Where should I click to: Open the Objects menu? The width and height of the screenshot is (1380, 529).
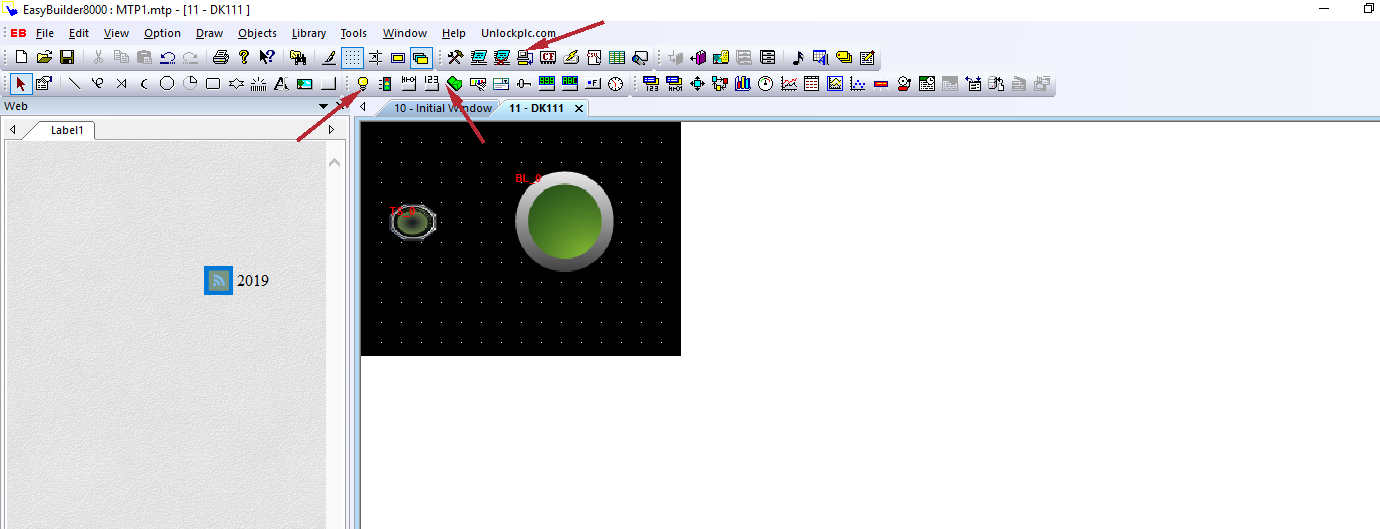(257, 33)
